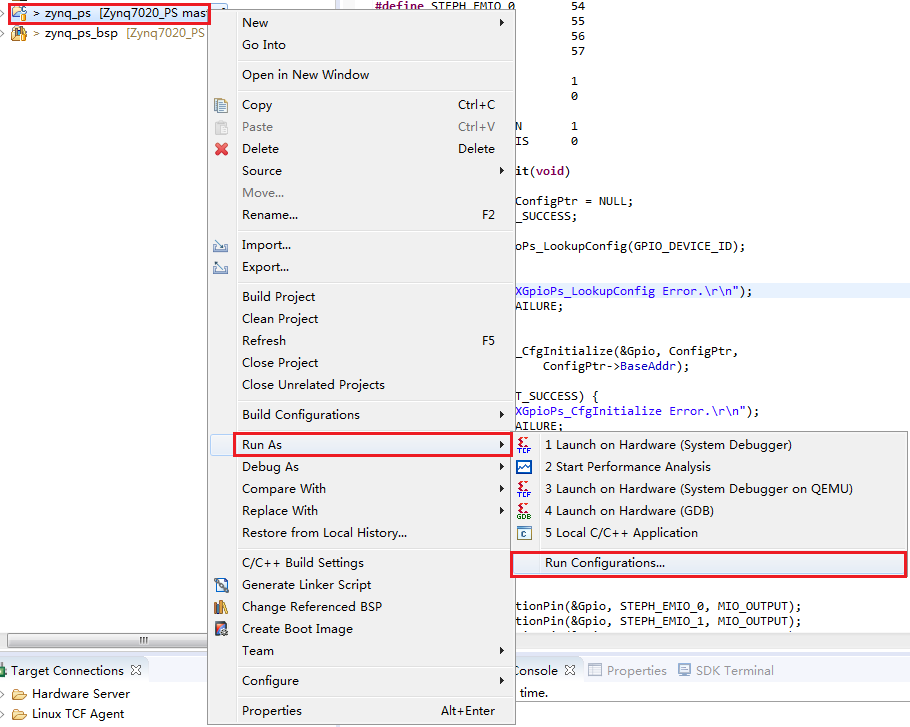Click the red Delete icon

click(x=221, y=149)
